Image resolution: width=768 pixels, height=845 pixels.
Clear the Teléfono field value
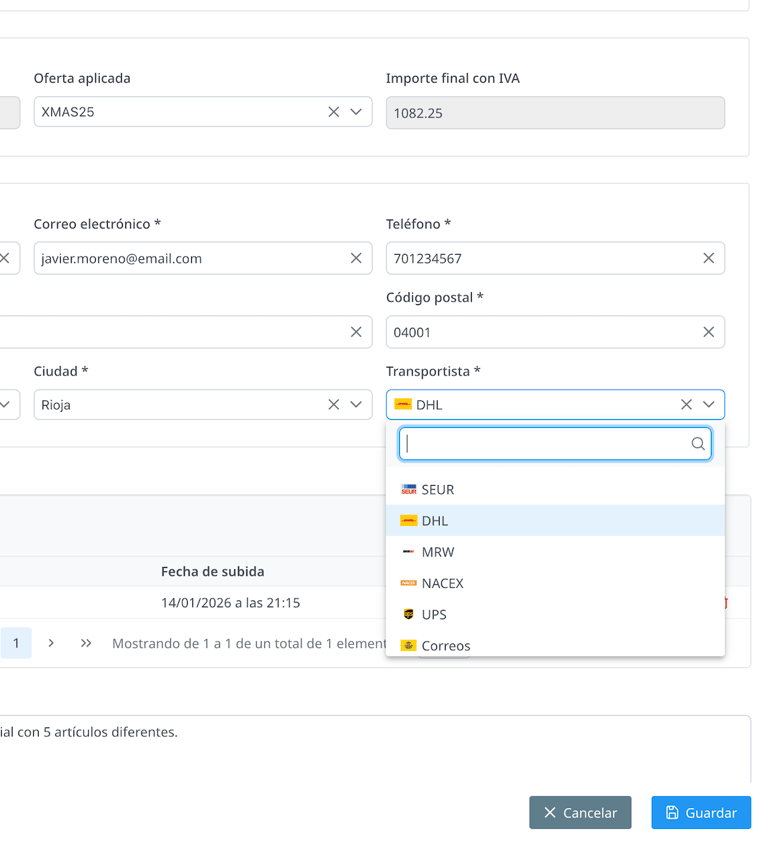tap(708, 258)
